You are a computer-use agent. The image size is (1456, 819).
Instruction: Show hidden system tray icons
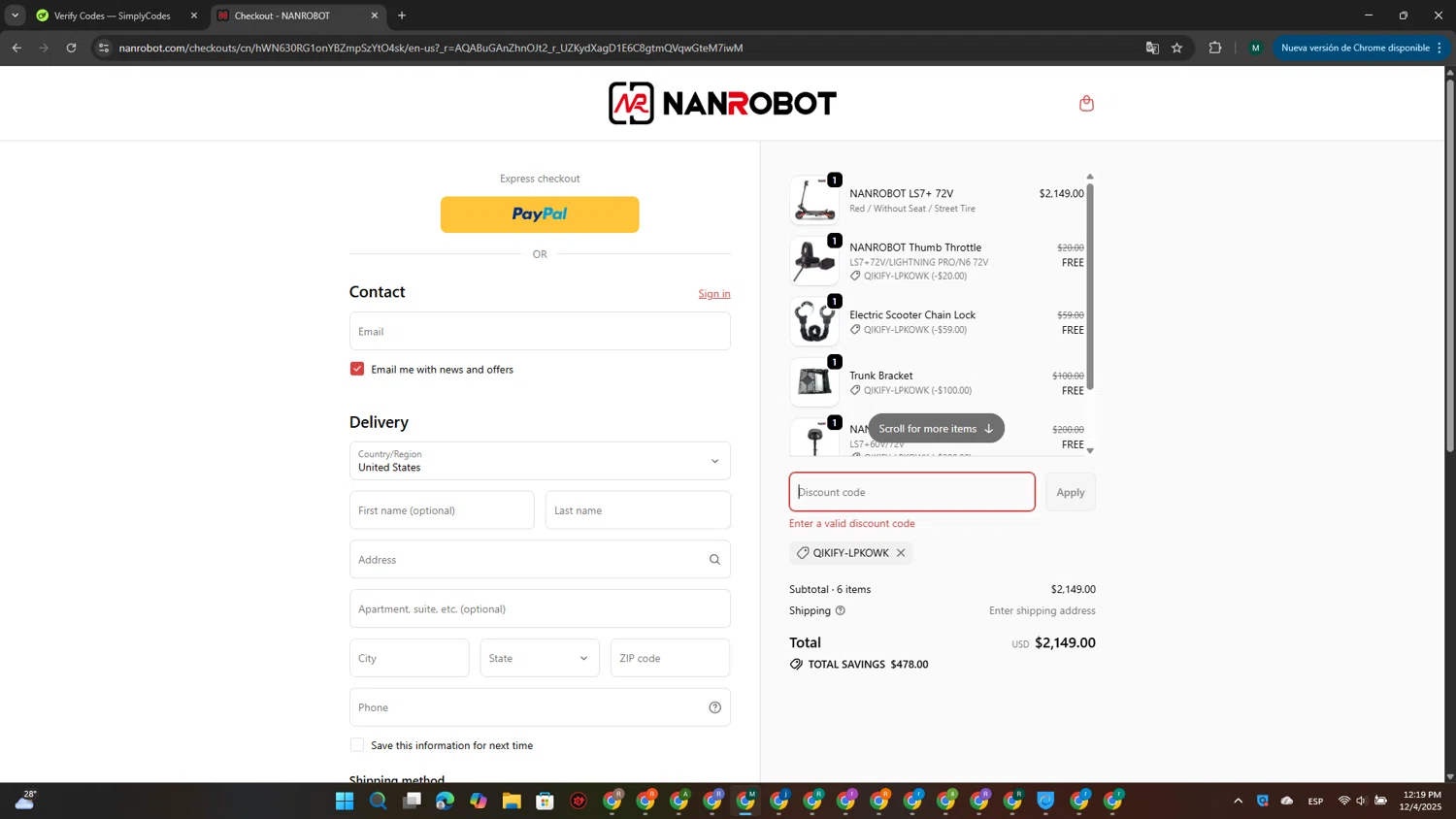(x=1238, y=801)
